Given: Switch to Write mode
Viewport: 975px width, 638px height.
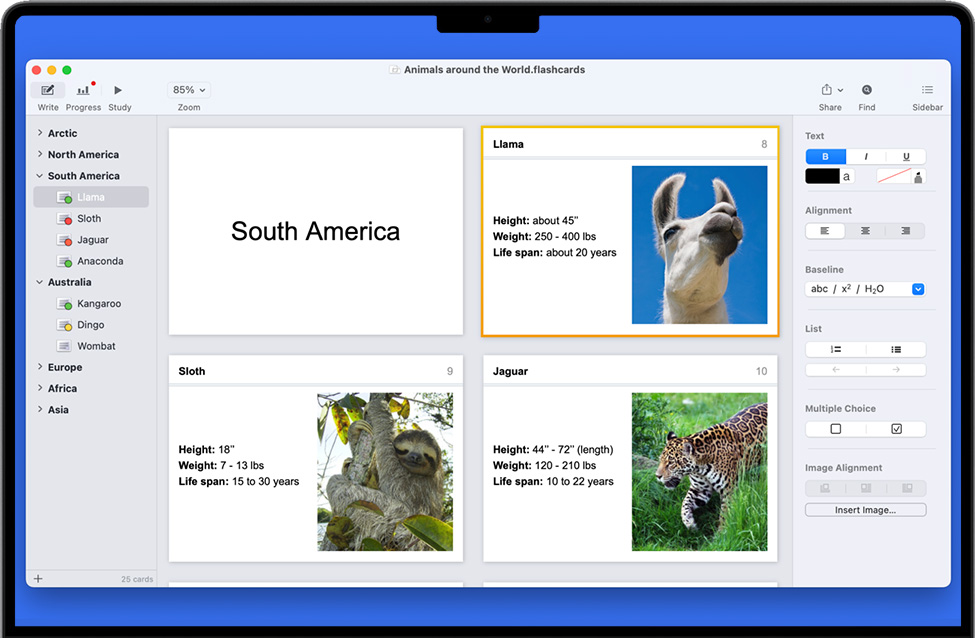Looking at the screenshot, I should (x=48, y=90).
